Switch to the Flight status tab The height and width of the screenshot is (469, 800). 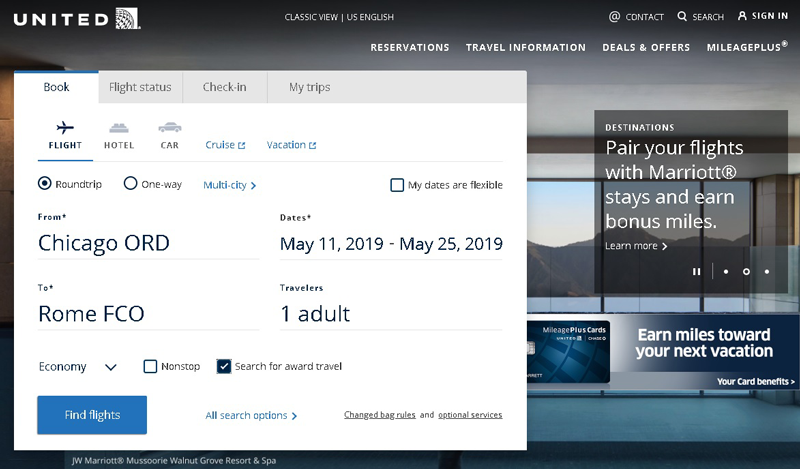coord(140,87)
